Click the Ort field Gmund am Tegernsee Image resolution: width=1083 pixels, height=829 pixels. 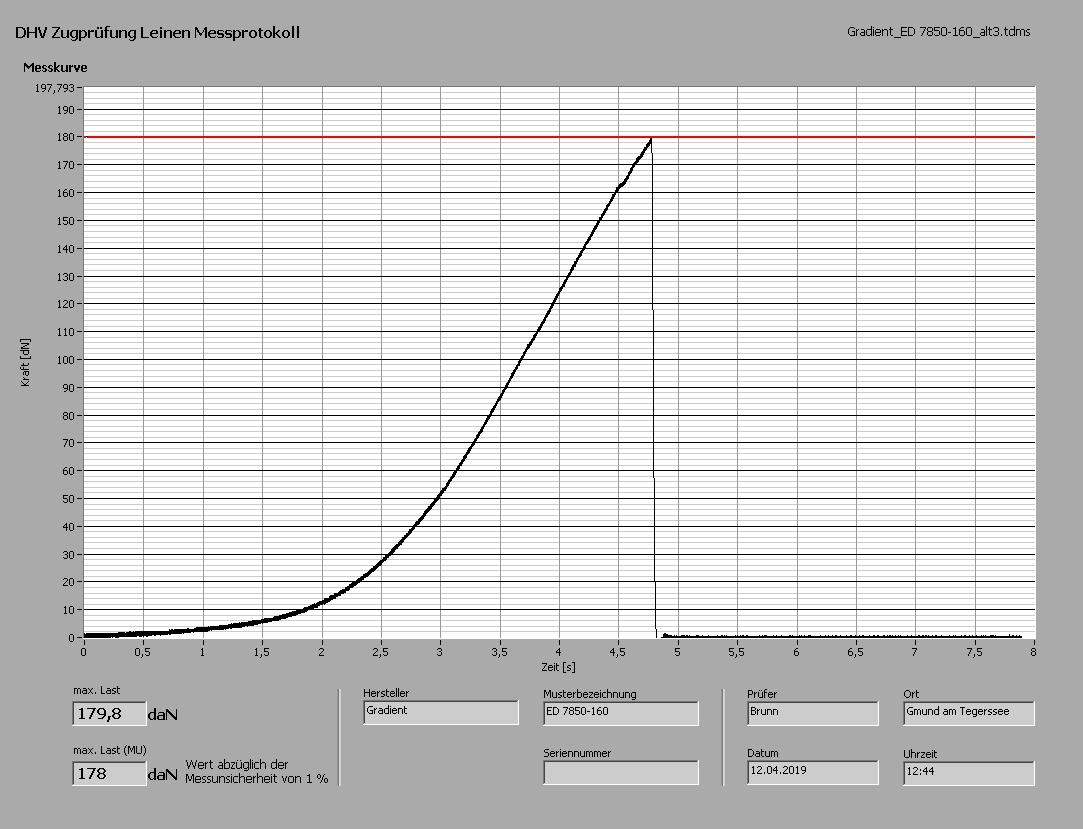coord(969,713)
